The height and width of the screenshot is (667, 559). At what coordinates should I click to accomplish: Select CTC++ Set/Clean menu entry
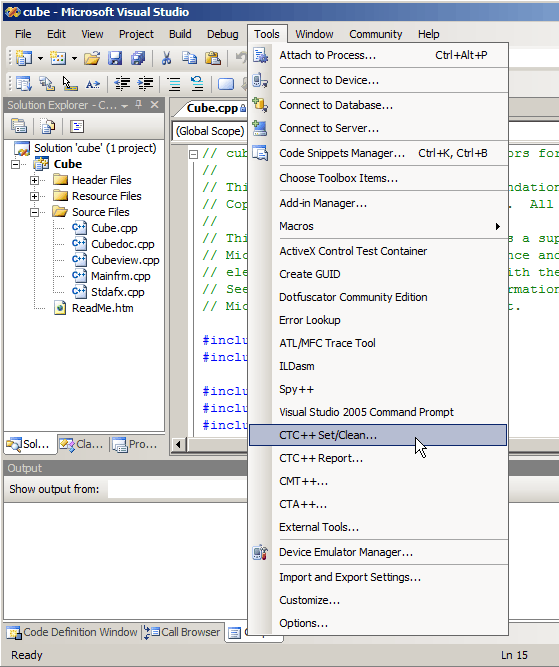(x=378, y=435)
